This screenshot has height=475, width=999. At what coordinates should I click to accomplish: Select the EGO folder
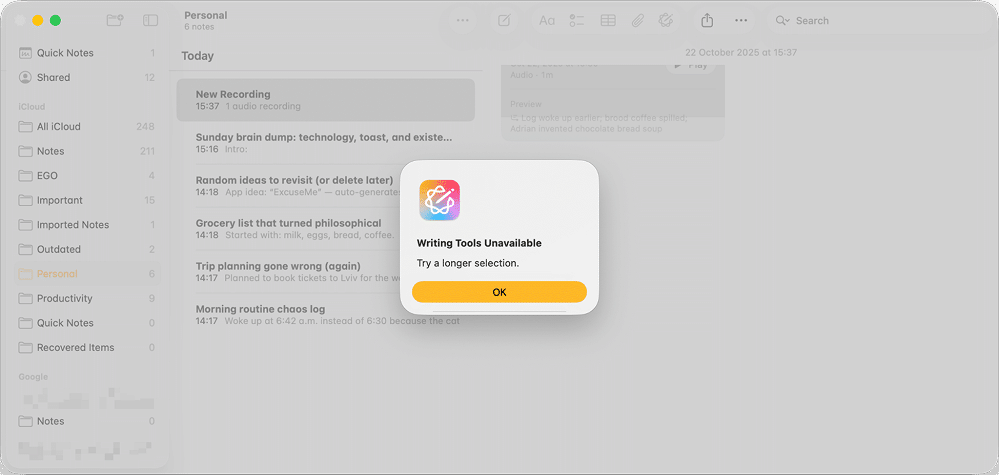point(87,176)
